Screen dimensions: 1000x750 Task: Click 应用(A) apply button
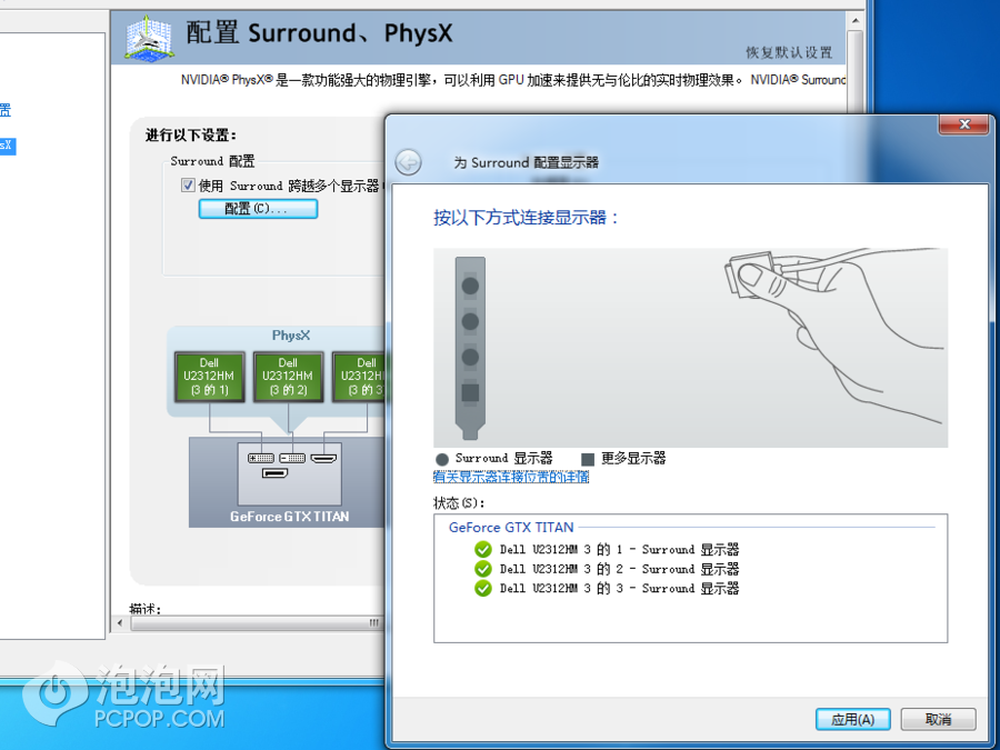point(853,719)
